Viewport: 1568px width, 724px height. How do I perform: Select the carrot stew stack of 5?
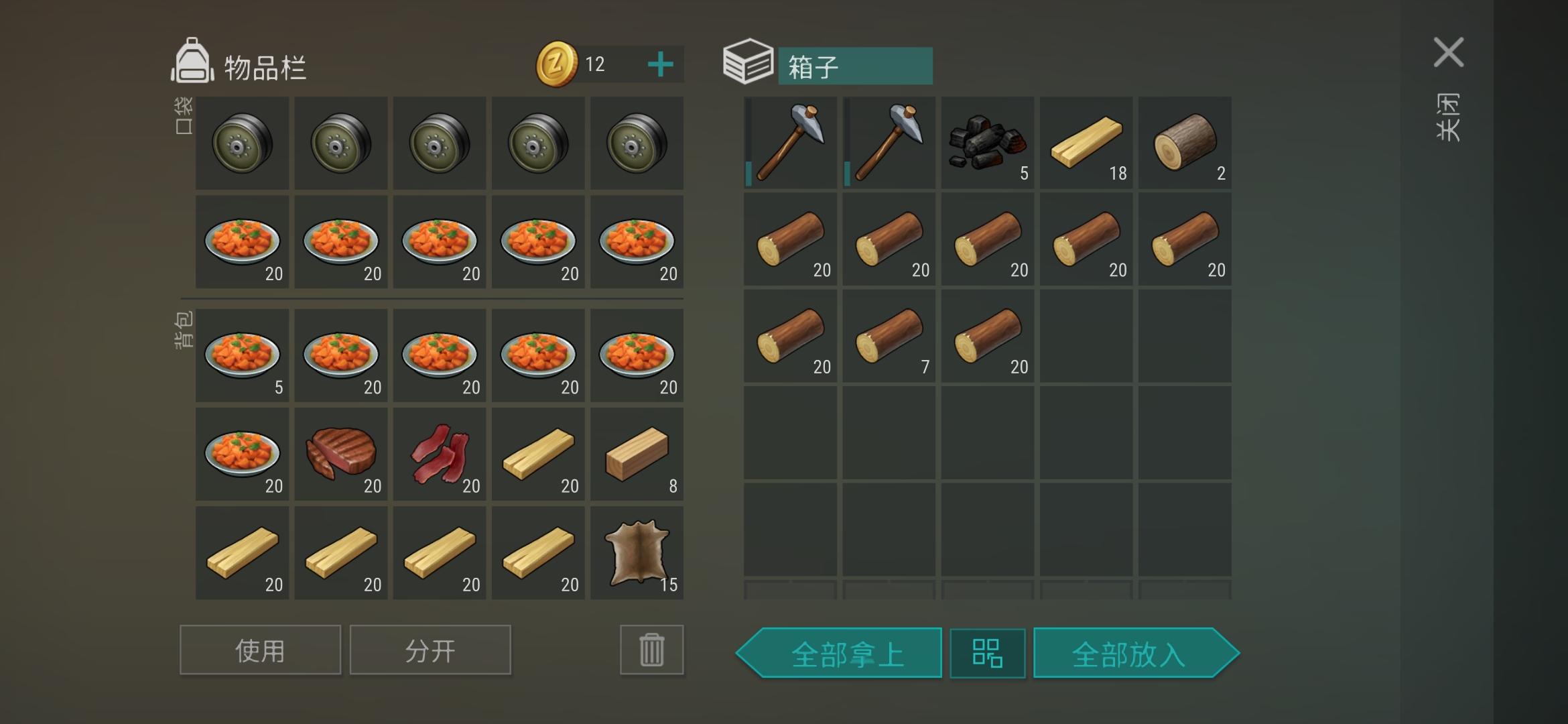(242, 355)
